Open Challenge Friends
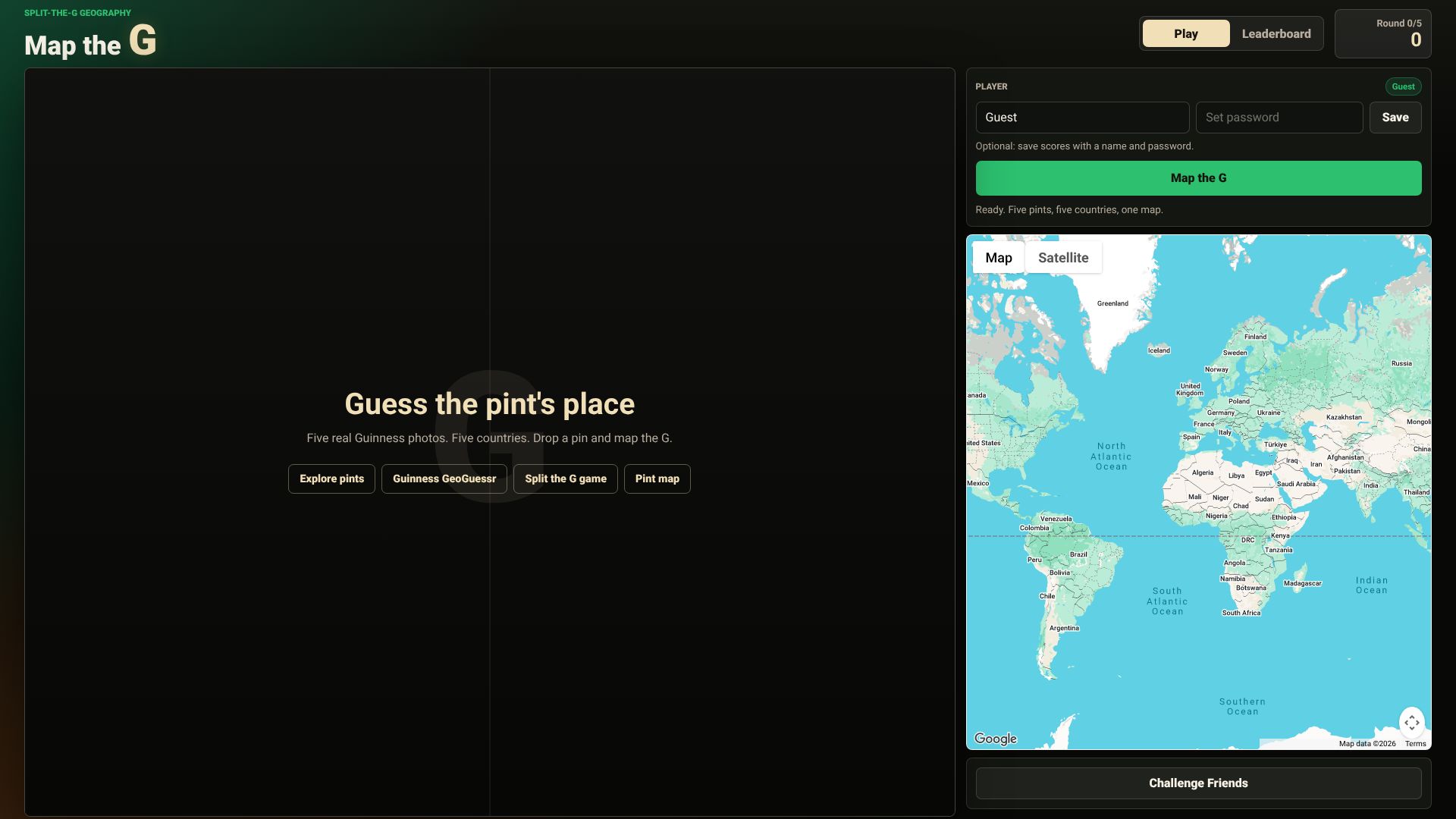This screenshot has height=819, width=1456. click(x=1198, y=783)
